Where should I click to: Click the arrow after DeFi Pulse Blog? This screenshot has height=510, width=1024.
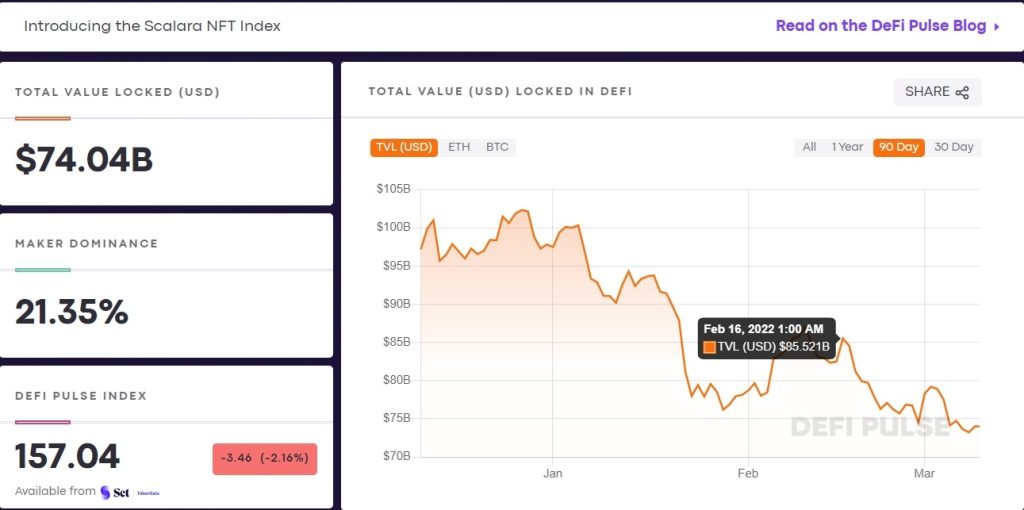tap(996, 27)
